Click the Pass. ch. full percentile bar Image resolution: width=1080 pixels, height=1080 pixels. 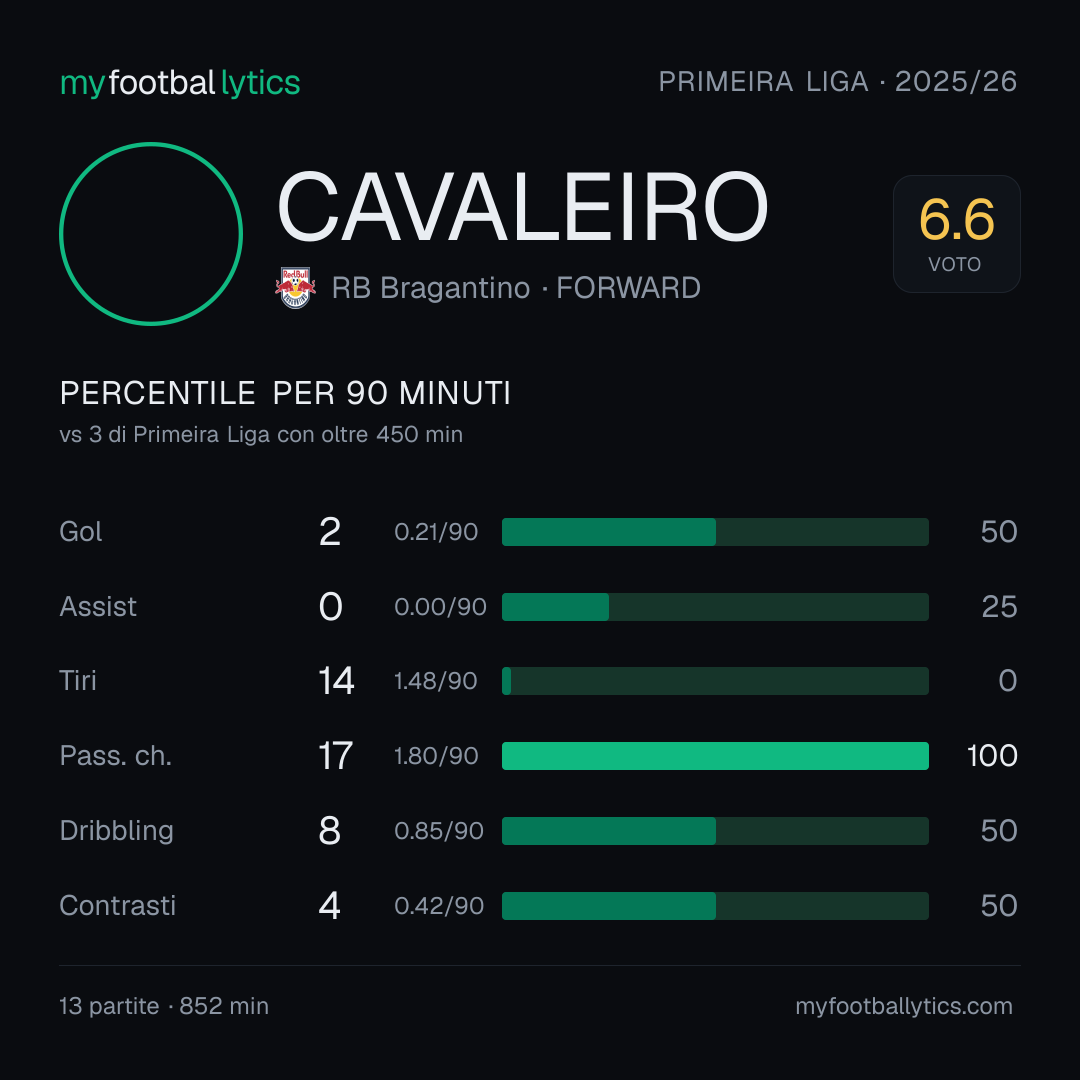click(715, 756)
